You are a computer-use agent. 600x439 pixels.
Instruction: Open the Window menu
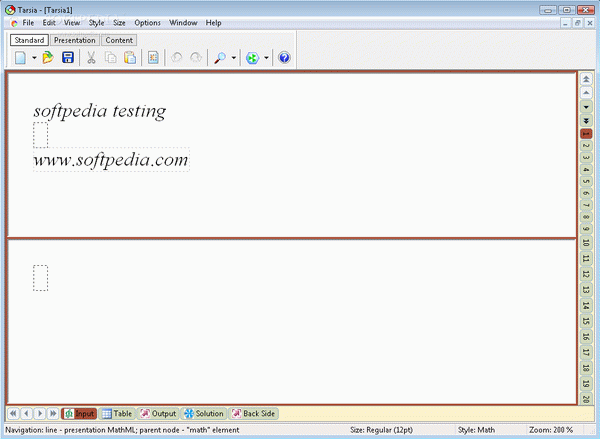183,23
